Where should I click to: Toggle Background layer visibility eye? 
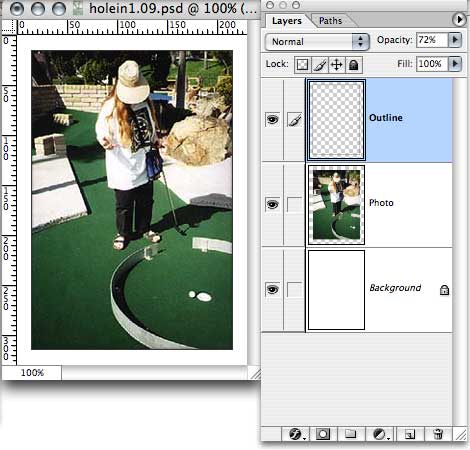coord(272,289)
